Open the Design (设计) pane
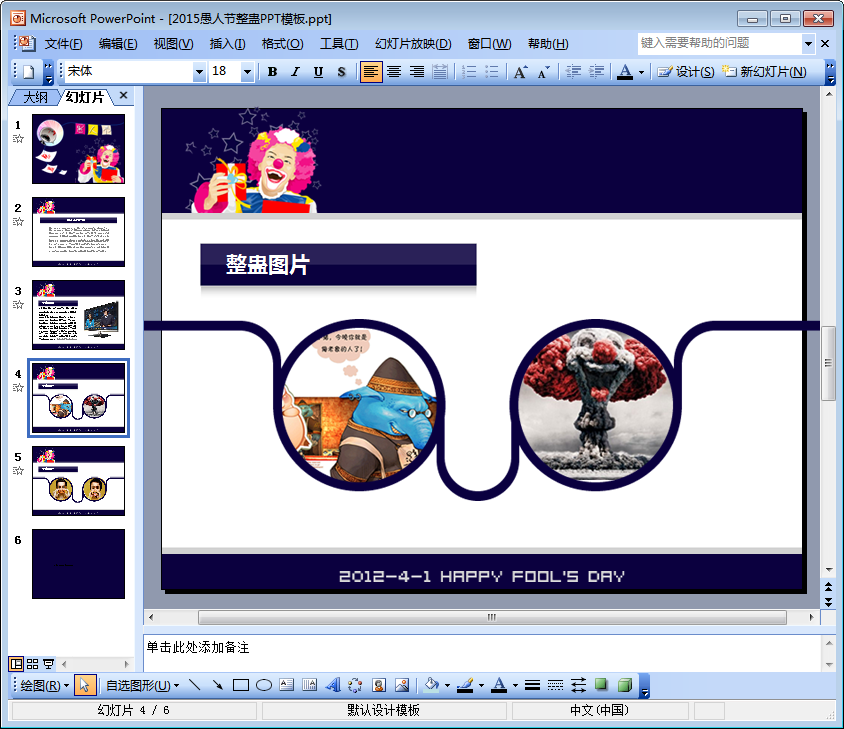Screen dimensions: 844x729 686,72
